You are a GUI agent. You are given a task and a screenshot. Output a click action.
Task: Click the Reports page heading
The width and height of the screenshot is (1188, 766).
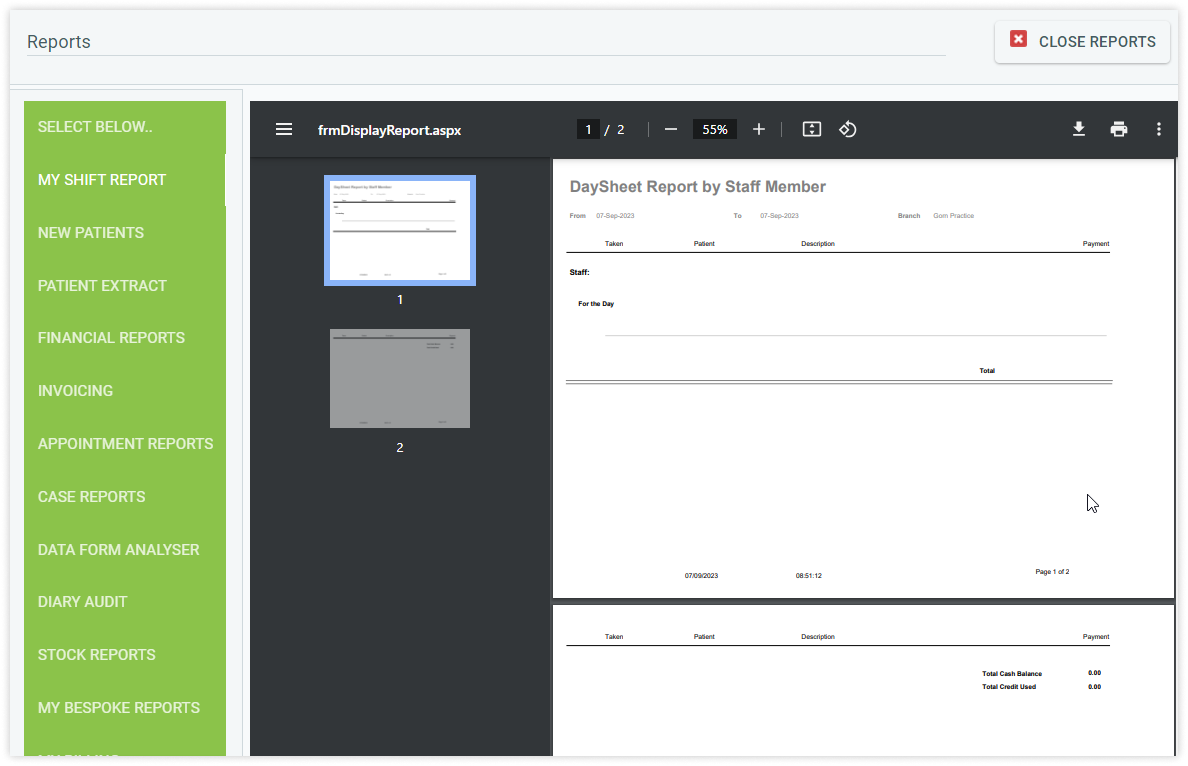(x=58, y=42)
